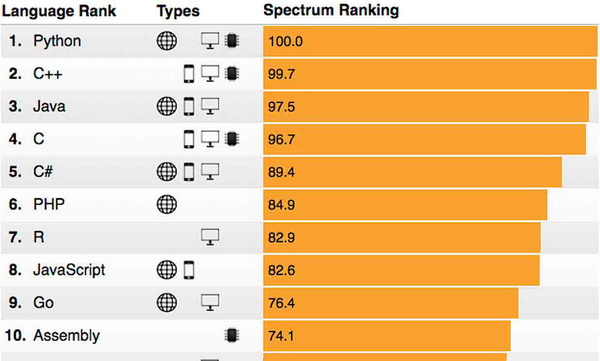Select the Language Rank column header
The height and width of the screenshot is (361, 600).
pos(59,11)
